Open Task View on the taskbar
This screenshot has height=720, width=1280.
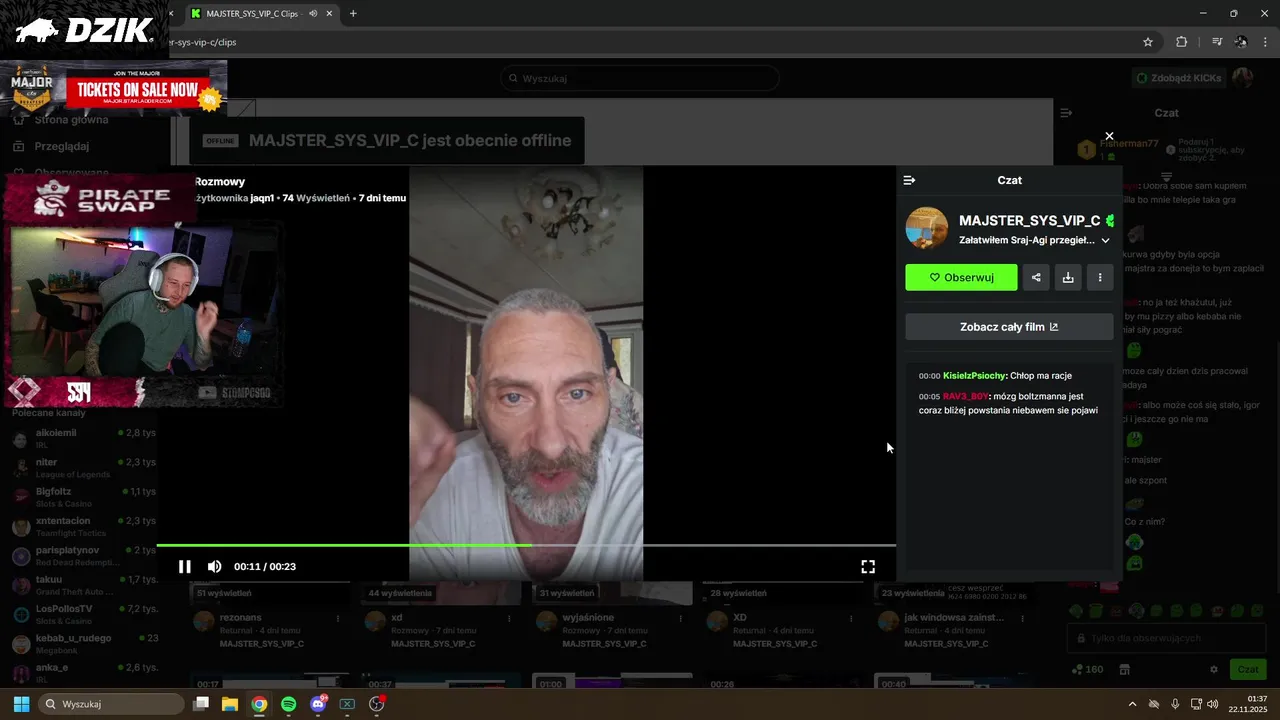(x=201, y=704)
